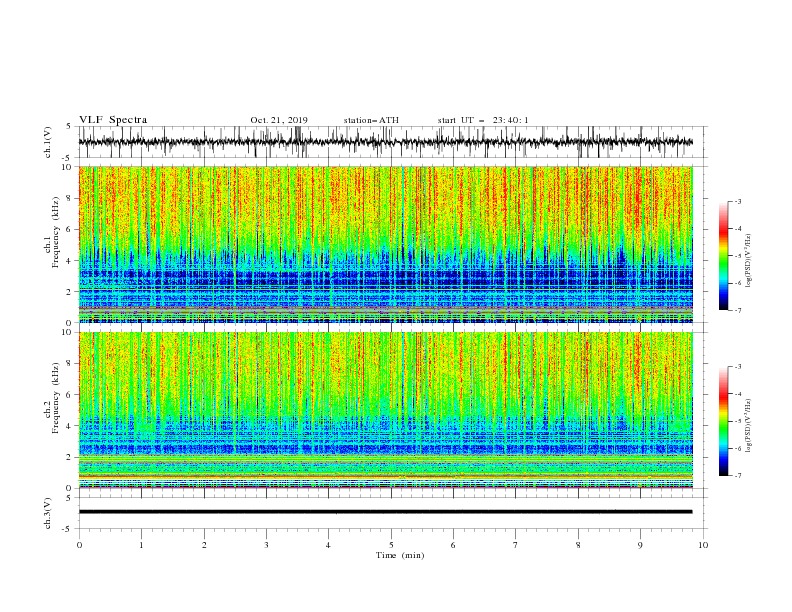Click the ch.1 colorbar "log(PSD)(V²/Hz)" label
This screenshot has width=792, height=612.
point(749,261)
